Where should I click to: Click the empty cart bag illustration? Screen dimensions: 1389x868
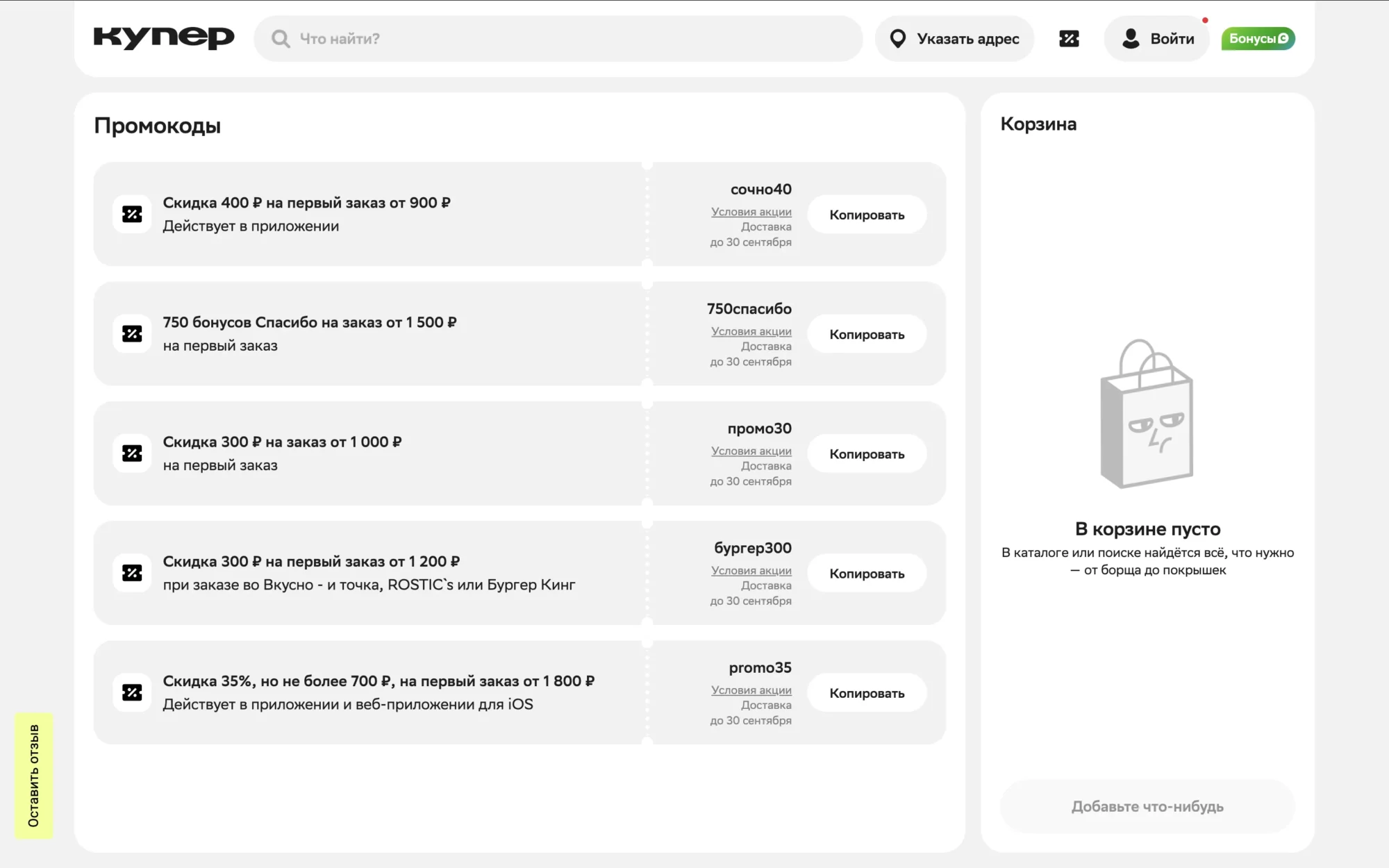1147,414
